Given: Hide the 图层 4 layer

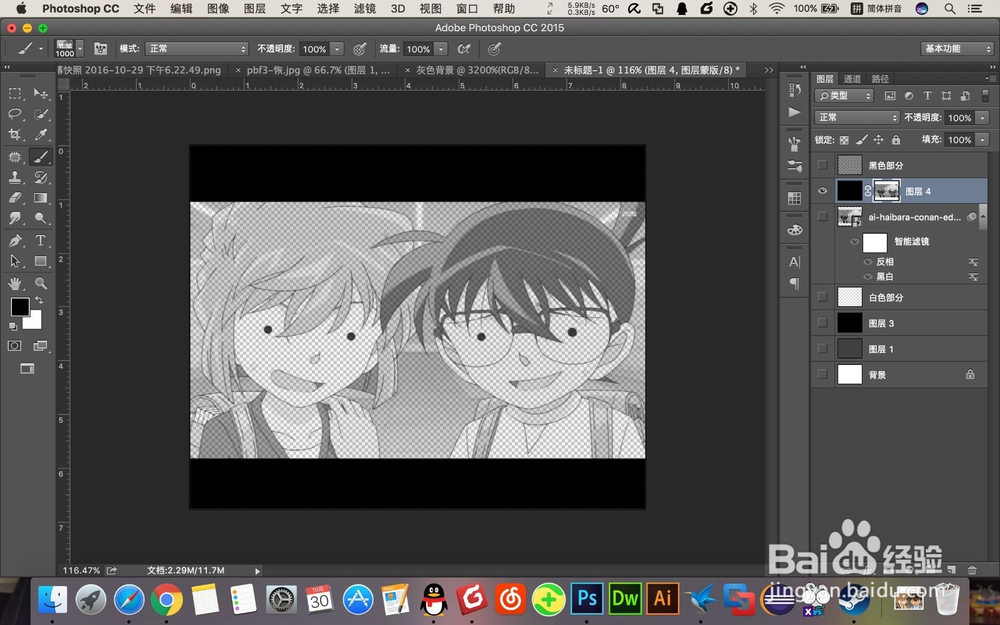Looking at the screenshot, I should click(822, 191).
